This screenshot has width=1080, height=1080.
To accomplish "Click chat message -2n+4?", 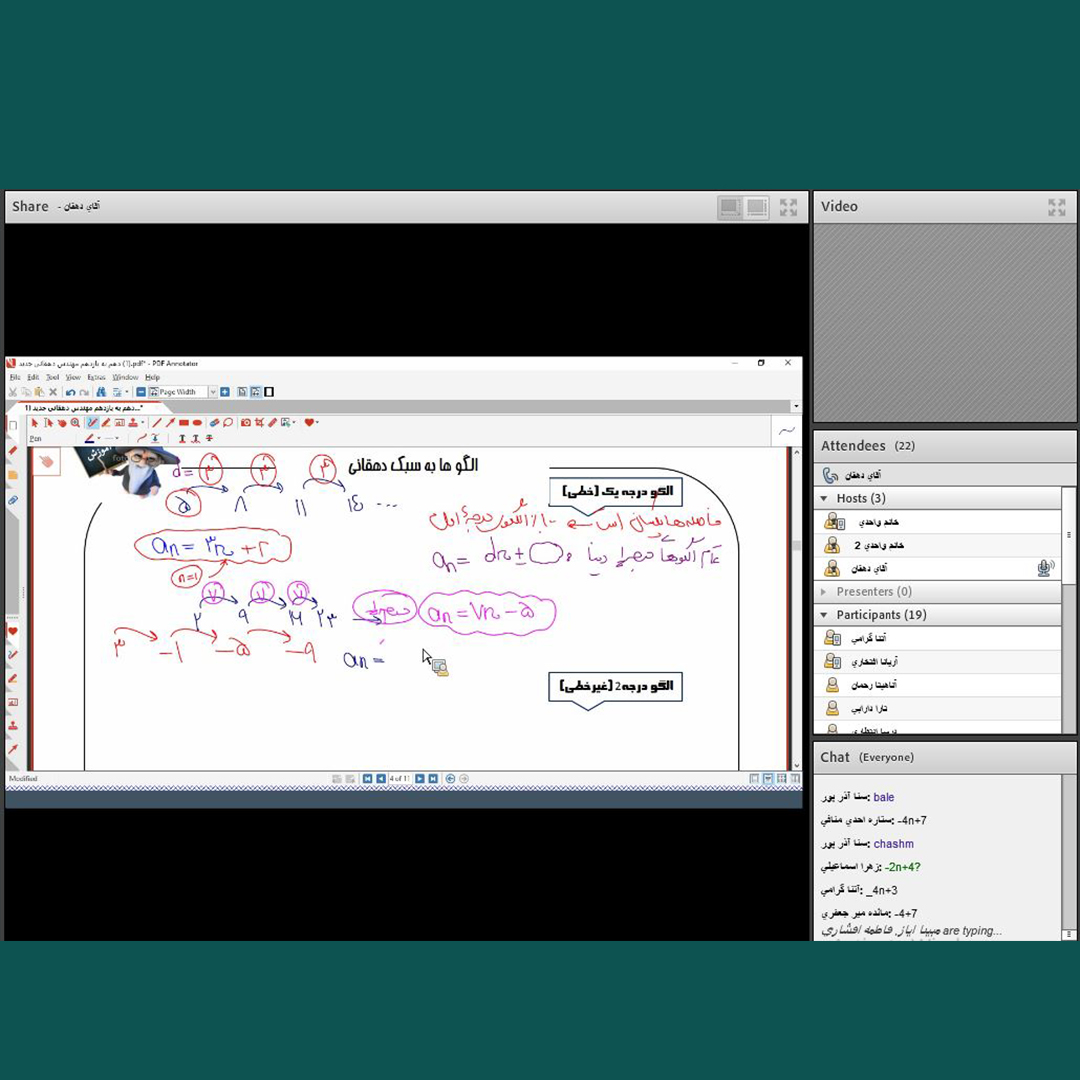I will [x=902, y=867].
